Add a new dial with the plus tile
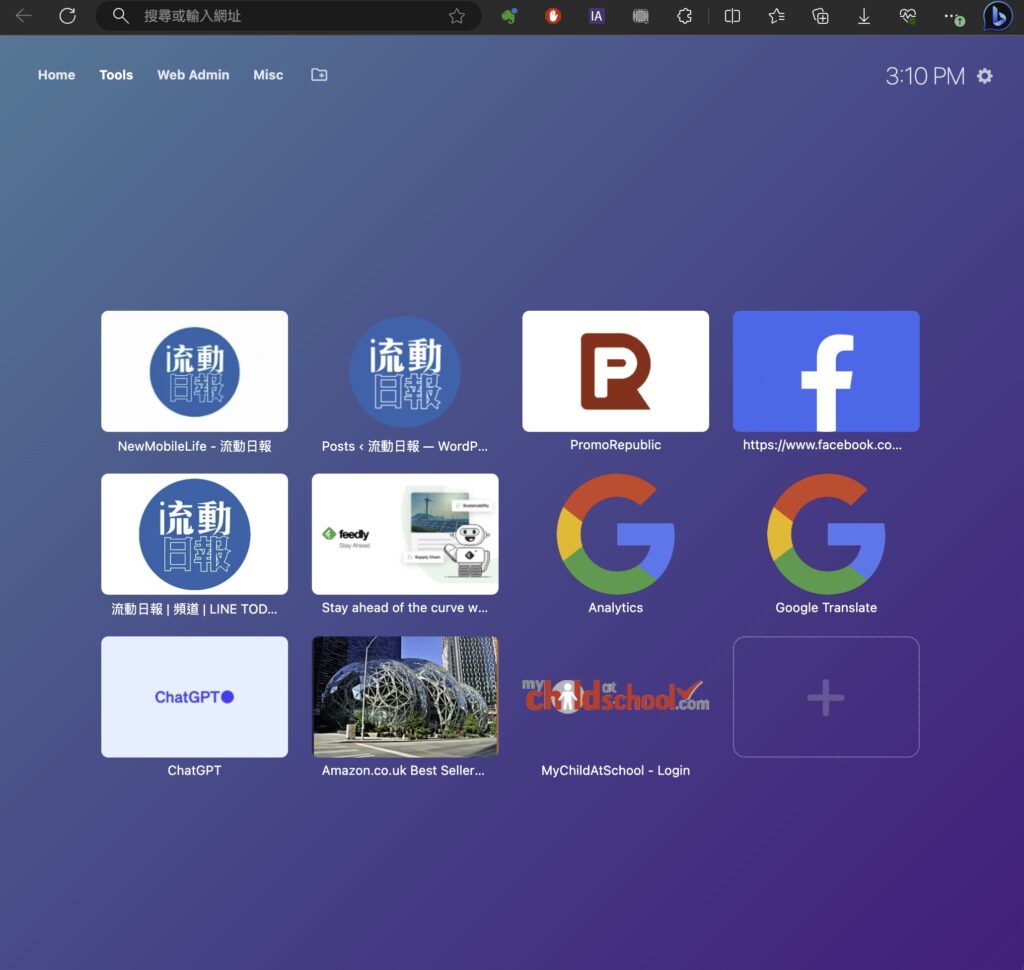Viewport: 1024px width, 970px height. (826, 697)
